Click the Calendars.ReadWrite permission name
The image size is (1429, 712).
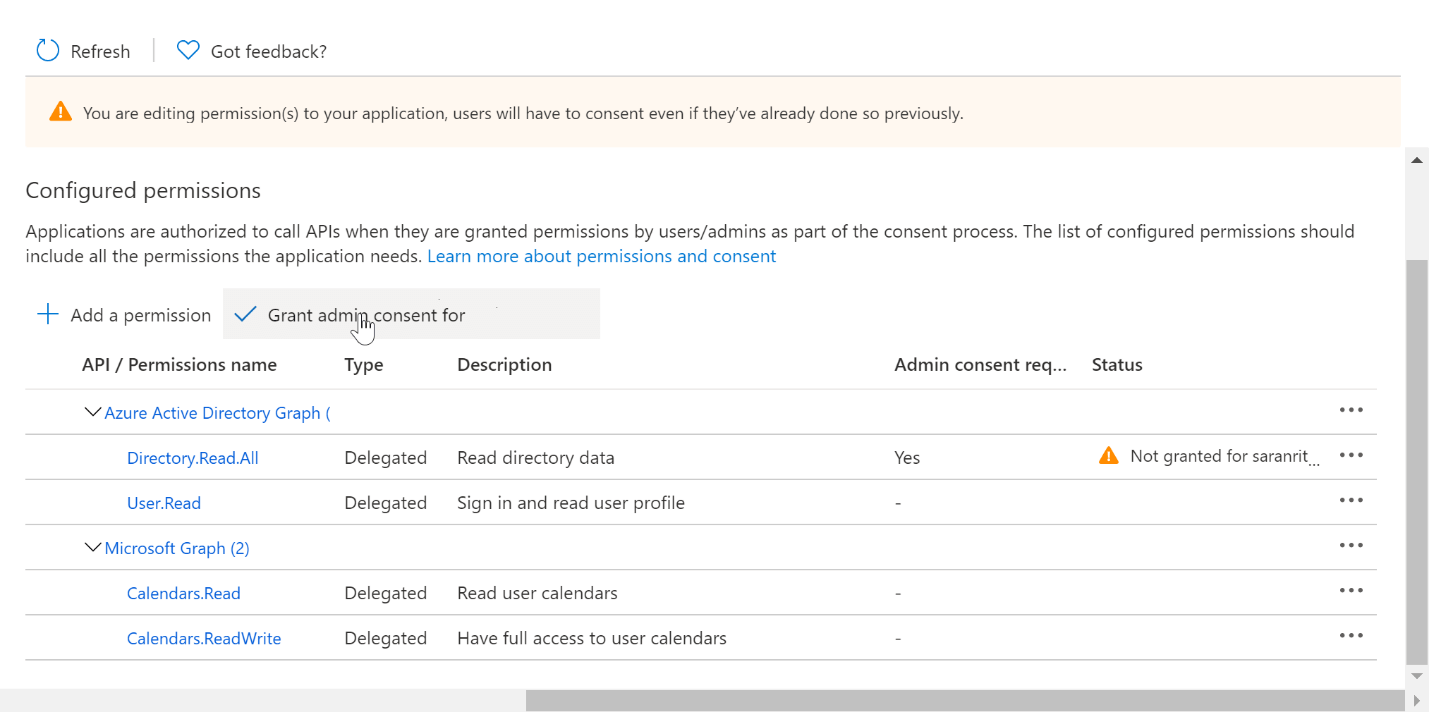[204, 638]
